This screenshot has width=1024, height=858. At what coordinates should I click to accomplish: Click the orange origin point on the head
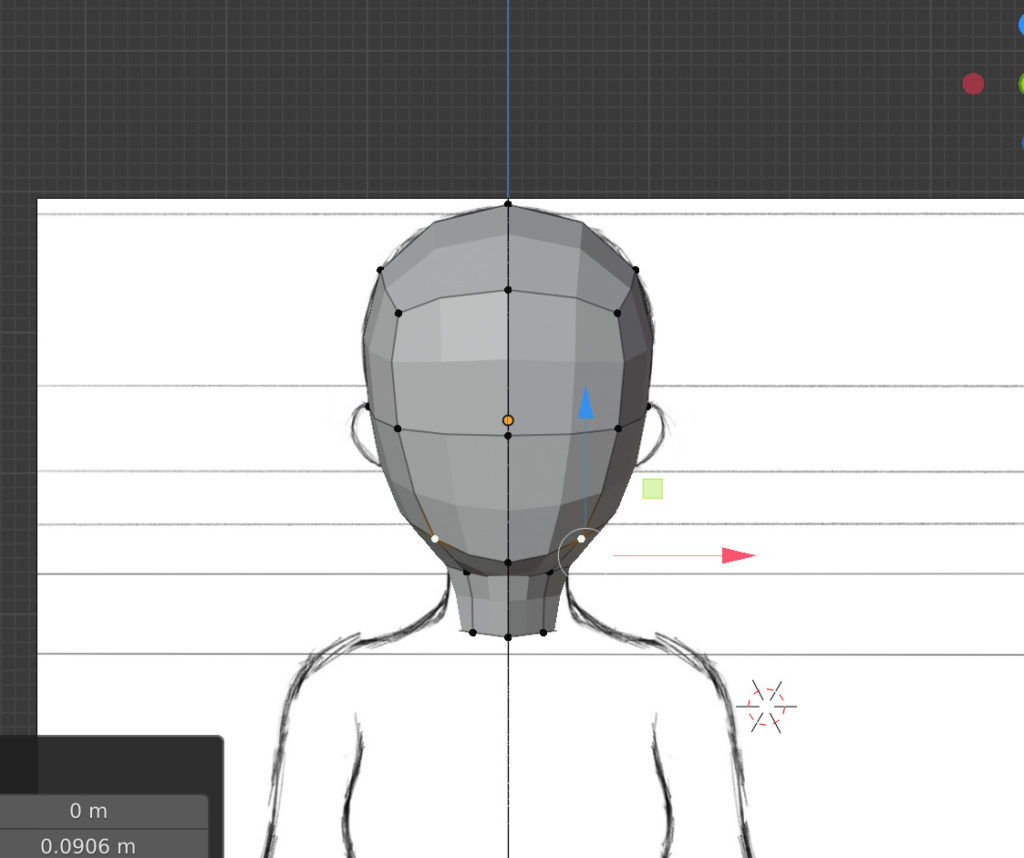coord(508,420)
